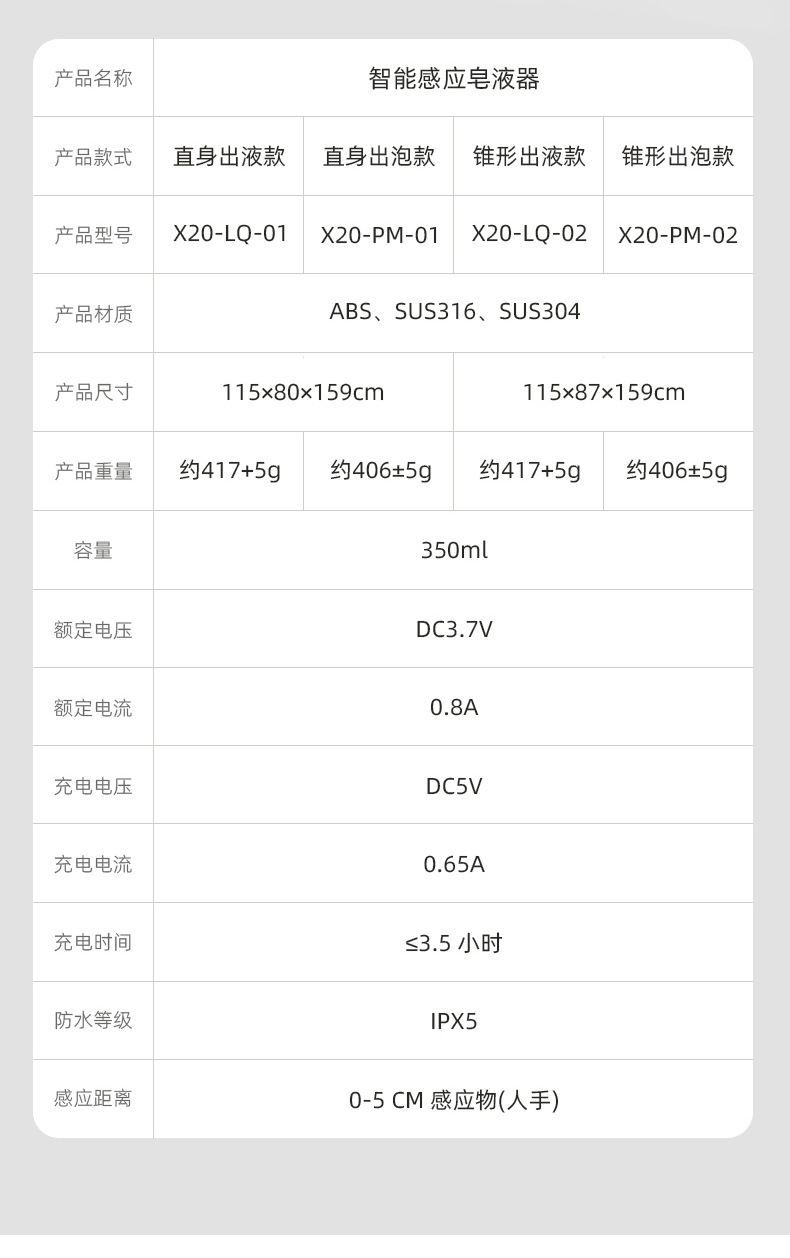Select the 115×80×159cm size cell
This screenshot has height=1258, width=790.
coord(303,392)
